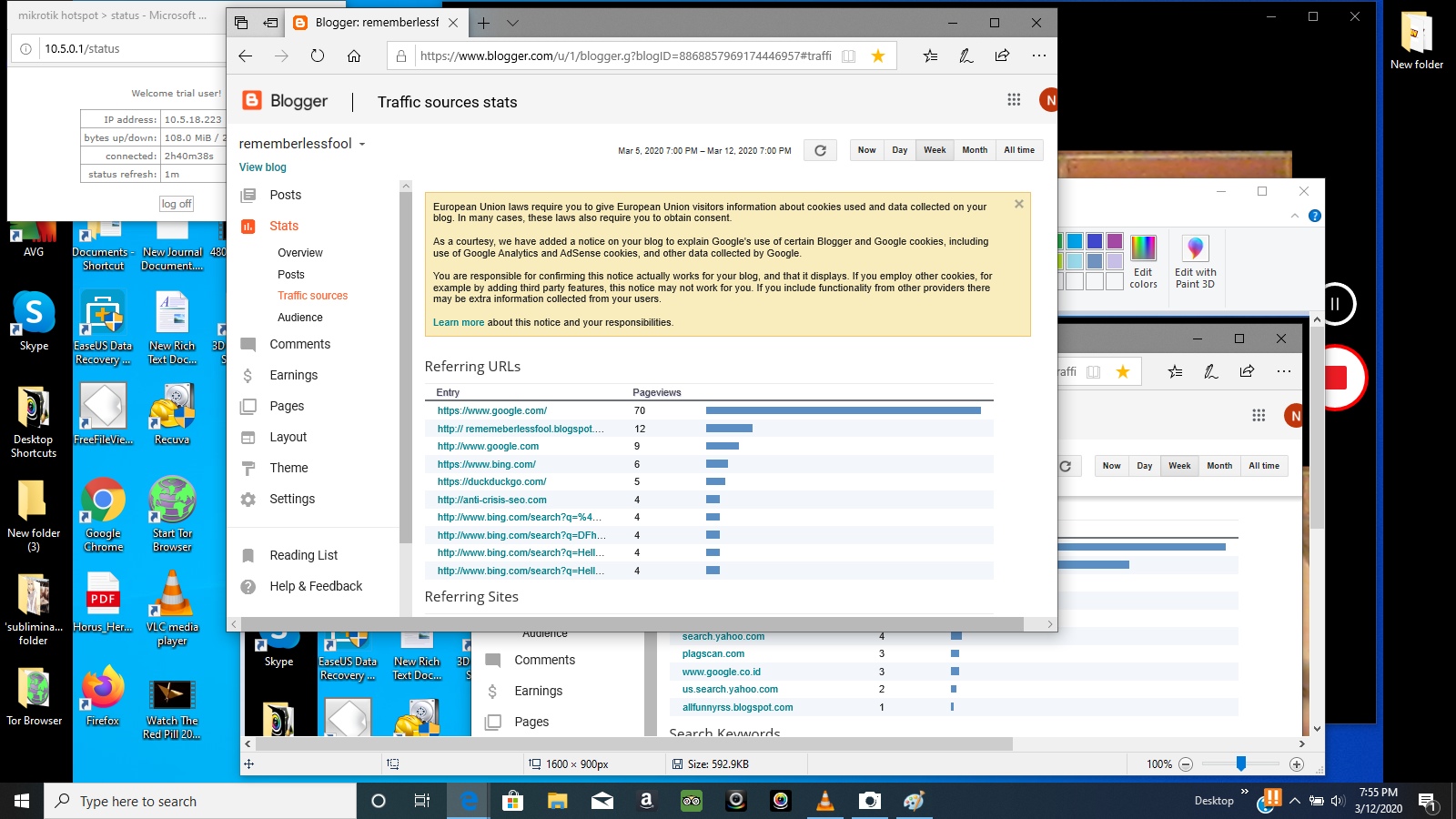
Task: Click Paint zoom in plus button
Action: 1297,764
